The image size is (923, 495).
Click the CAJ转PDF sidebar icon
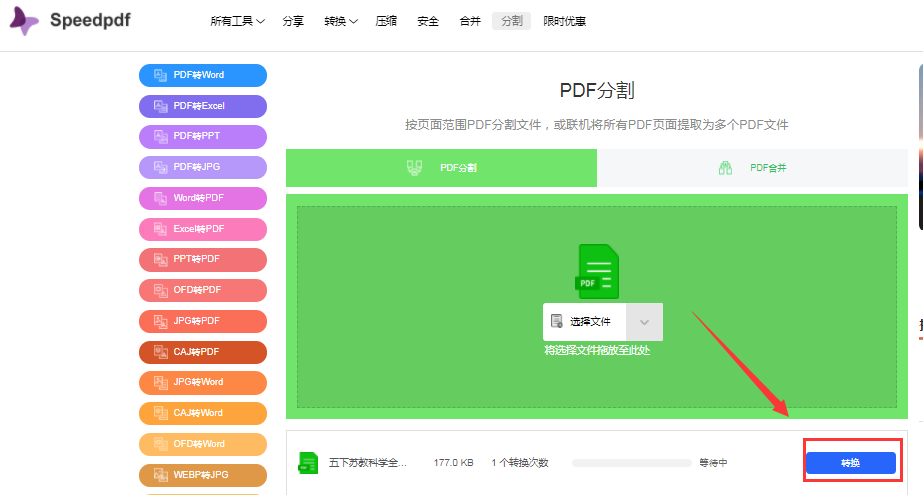(x=160, y=352)
